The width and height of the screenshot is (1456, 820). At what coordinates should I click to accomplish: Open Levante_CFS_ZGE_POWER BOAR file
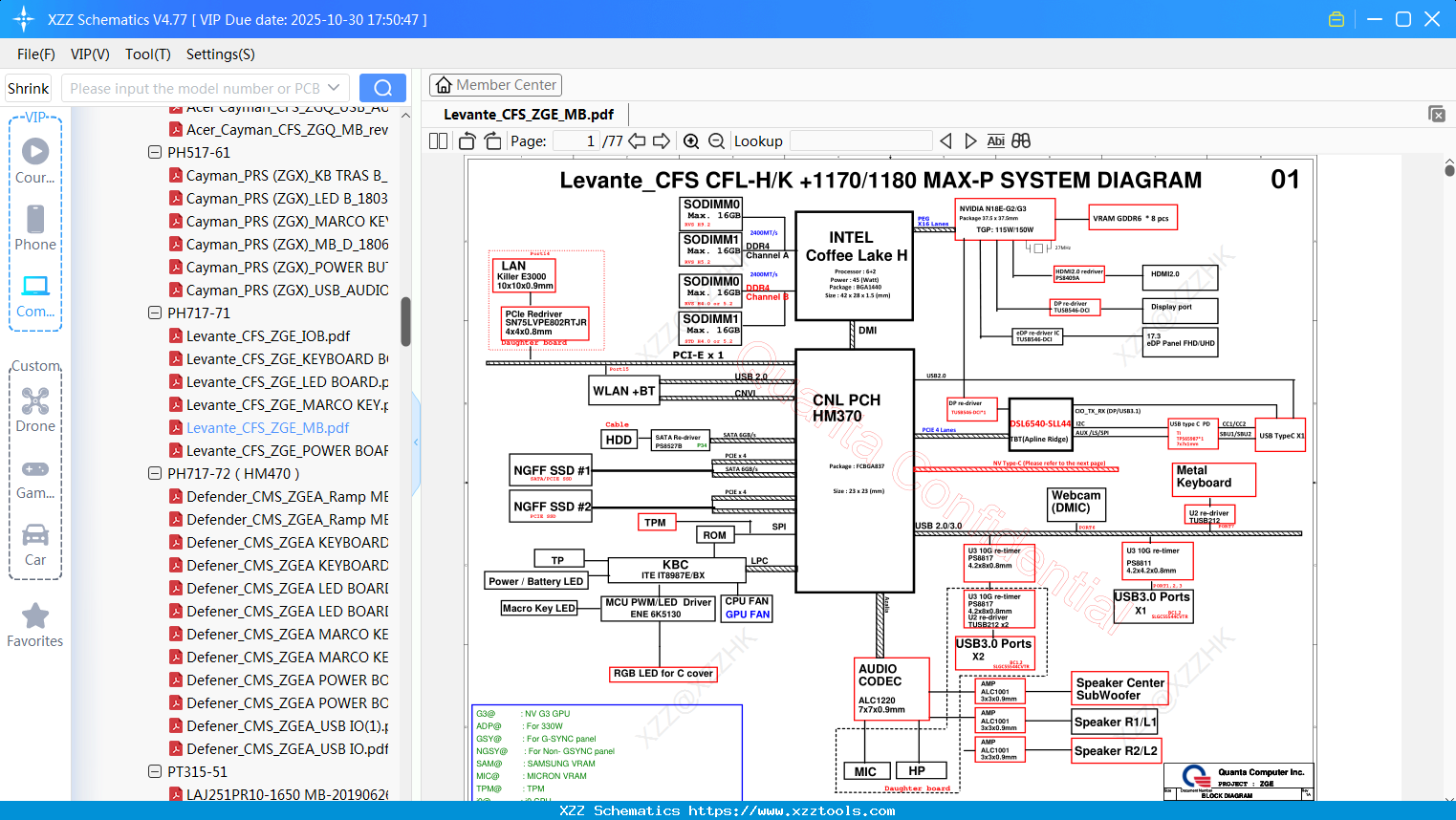pos(287,450)
